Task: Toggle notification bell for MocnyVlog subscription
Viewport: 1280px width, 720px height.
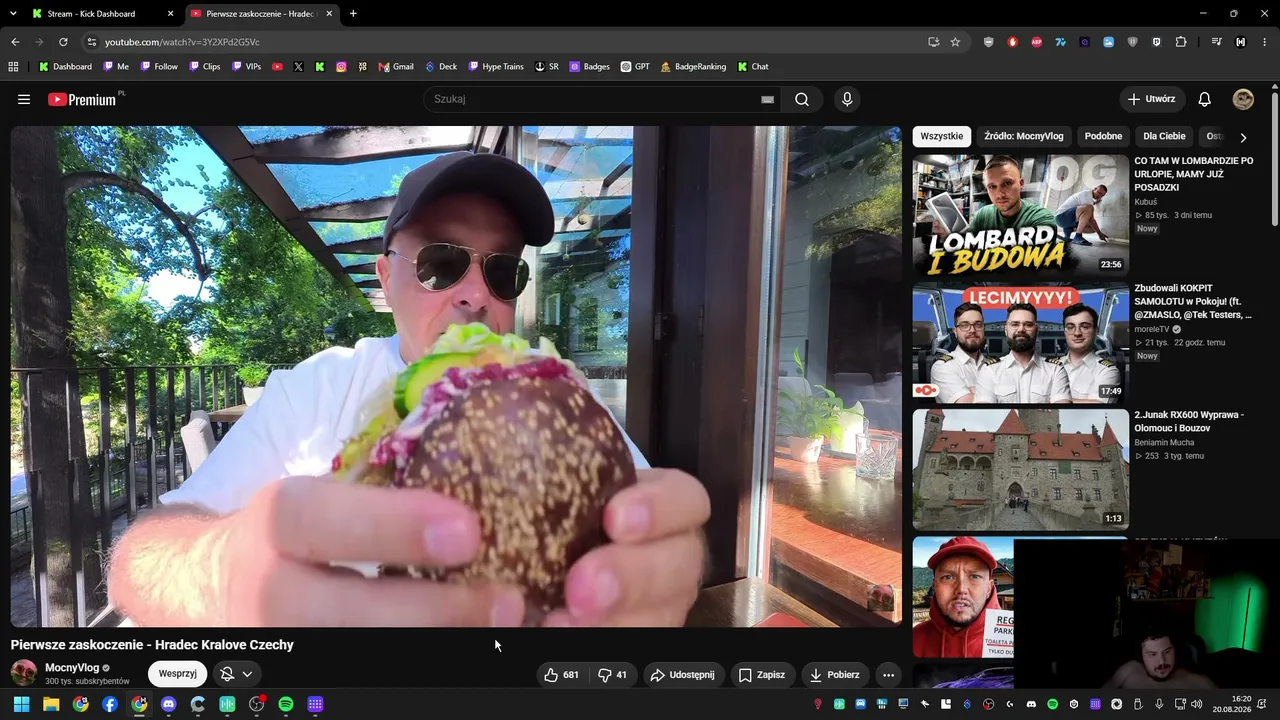Action: (x=236, y=674)
